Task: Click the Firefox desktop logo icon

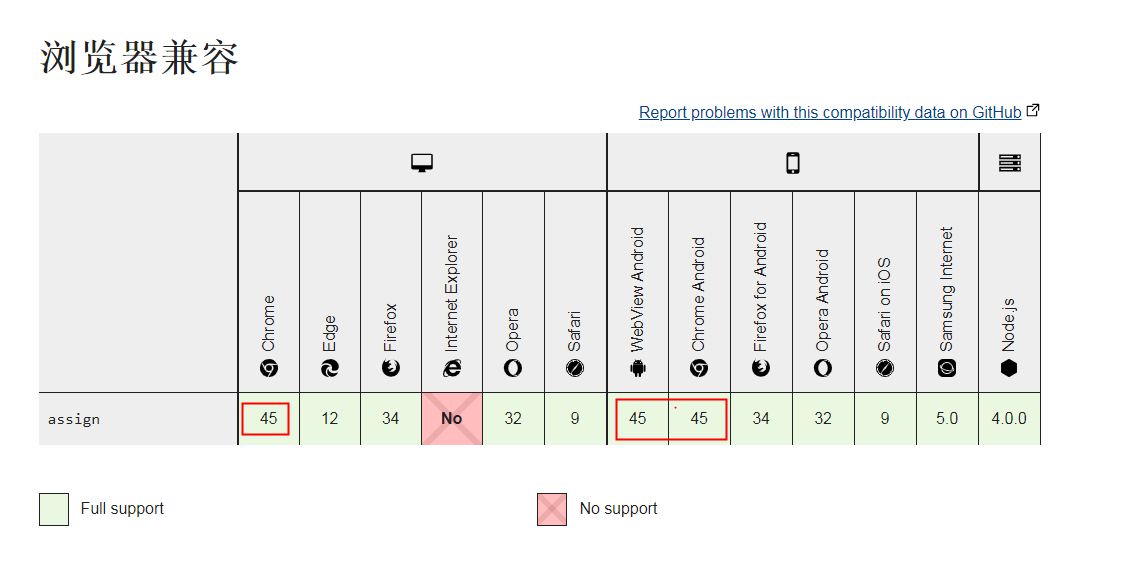Action: pos(391,368)
